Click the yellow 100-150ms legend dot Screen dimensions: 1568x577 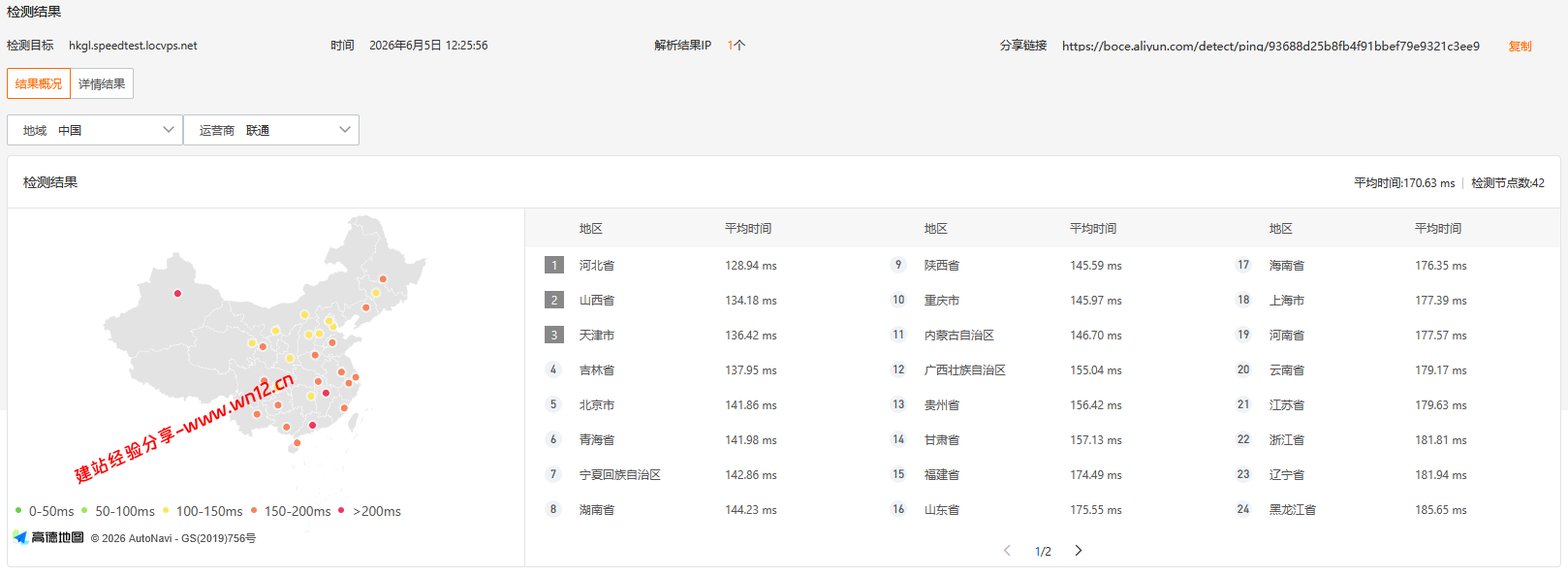pyautogui.click(x=166, y=510)
